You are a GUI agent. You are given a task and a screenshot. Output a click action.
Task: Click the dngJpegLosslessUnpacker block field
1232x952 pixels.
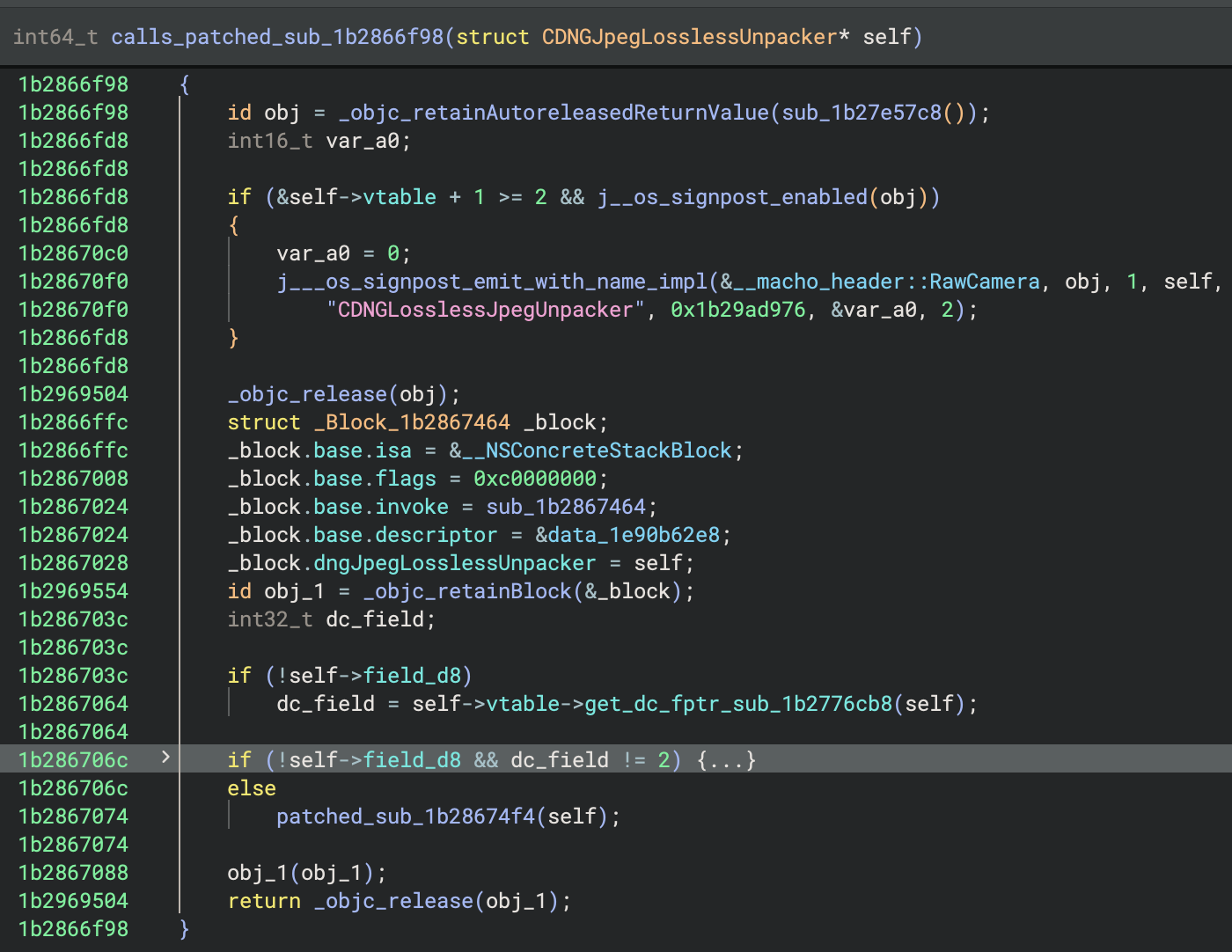tap(455, 563)
